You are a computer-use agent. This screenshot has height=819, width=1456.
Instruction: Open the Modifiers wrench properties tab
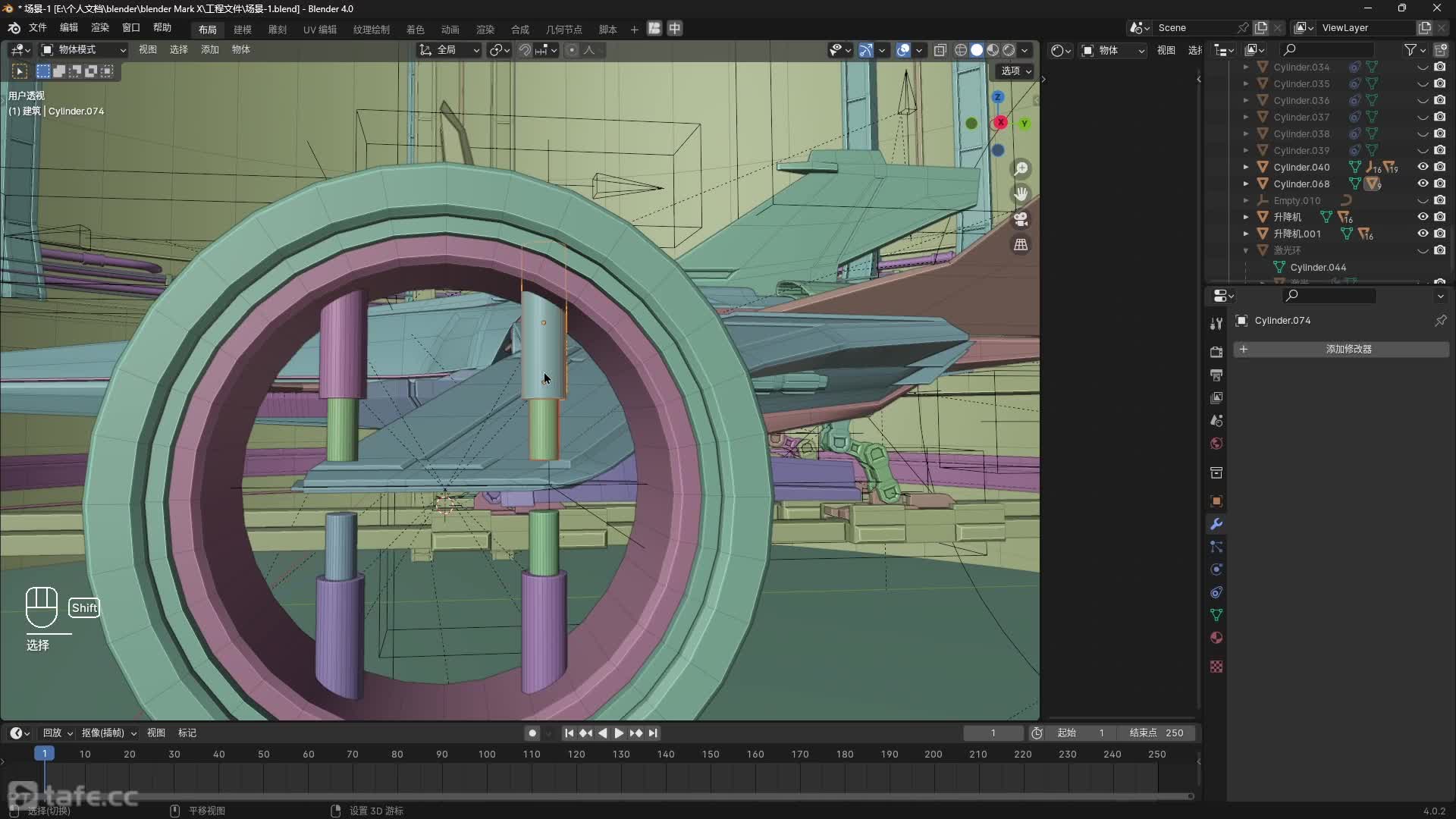pyautogui.click(x=1216, y=524)
